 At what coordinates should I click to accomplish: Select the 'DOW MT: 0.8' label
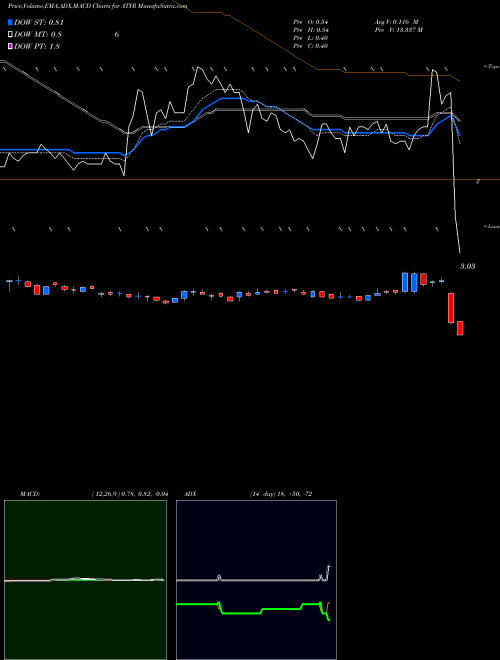pyautogui.click(x=38, y=34)
